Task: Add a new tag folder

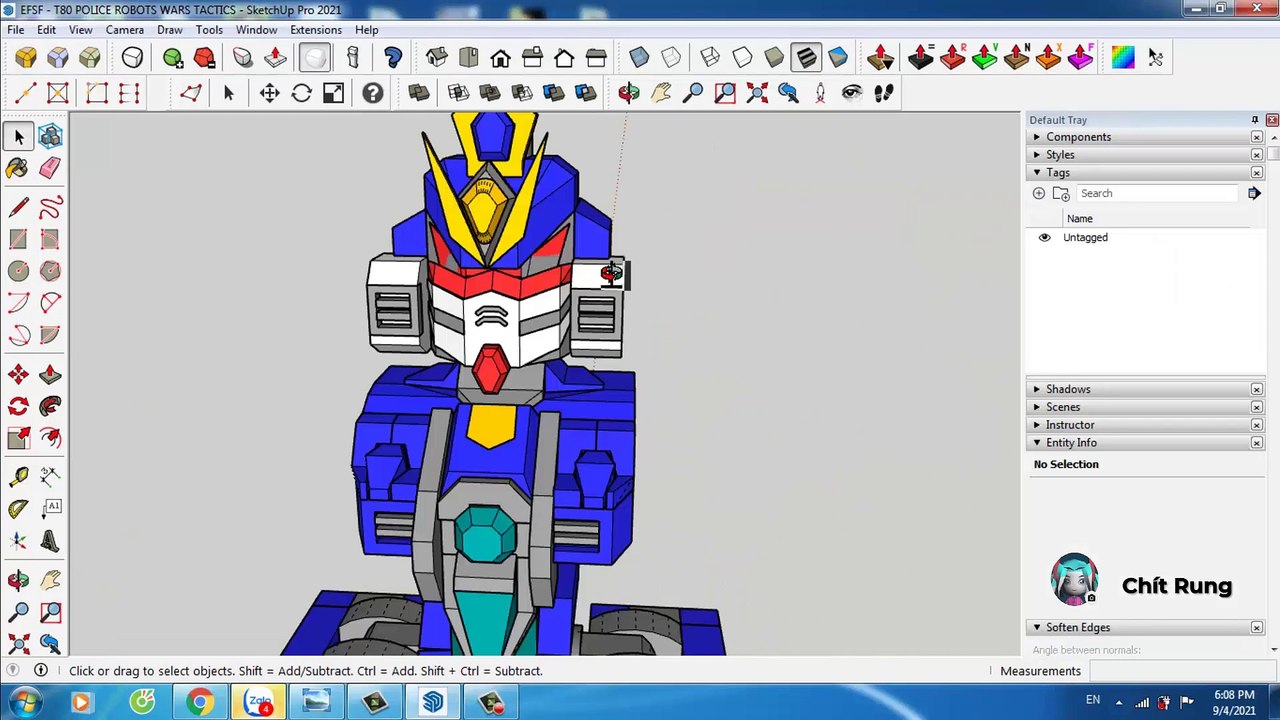Action: point(1061,193)
